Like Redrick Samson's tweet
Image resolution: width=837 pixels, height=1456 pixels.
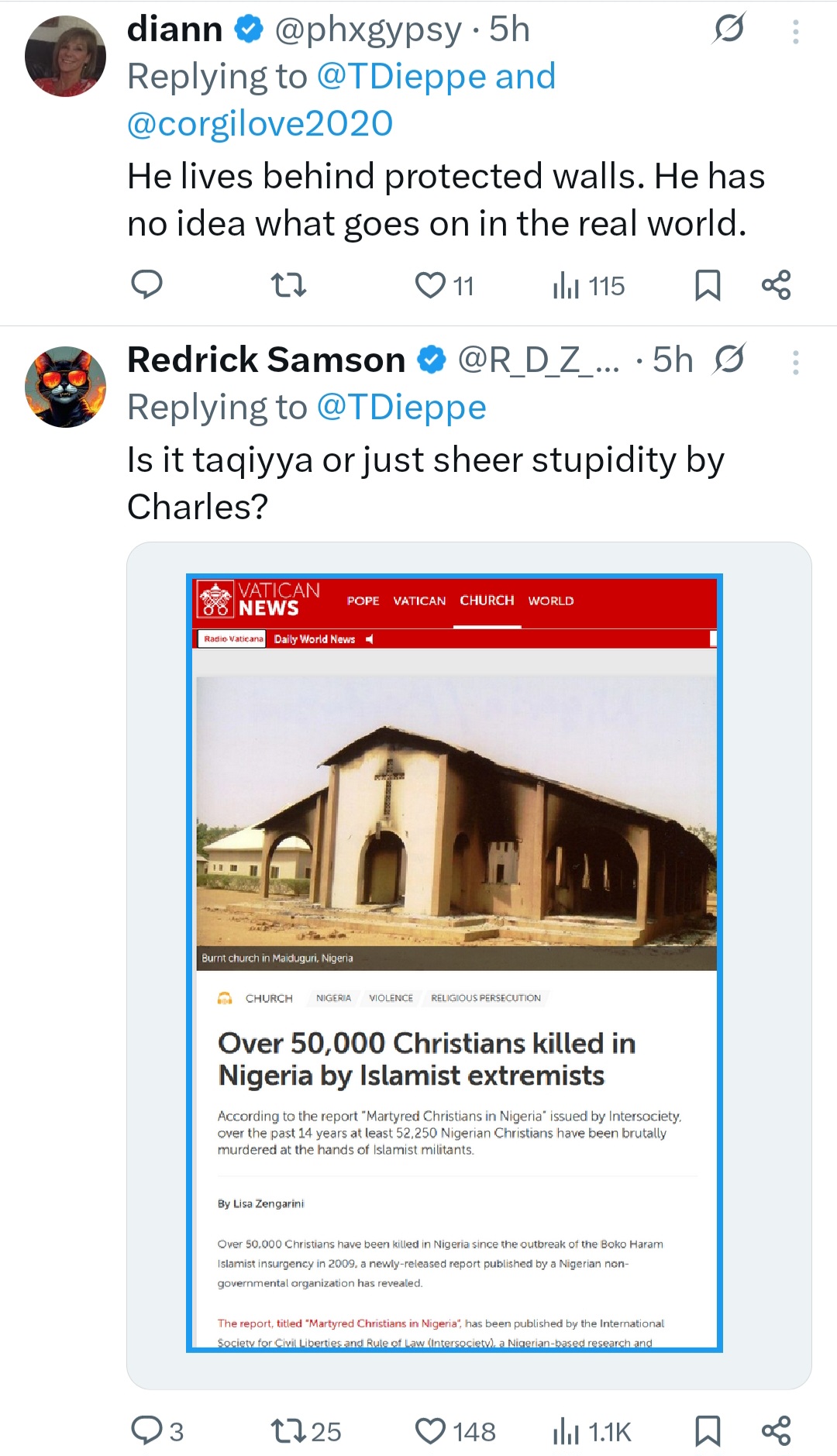click(x=431, y=1430)
